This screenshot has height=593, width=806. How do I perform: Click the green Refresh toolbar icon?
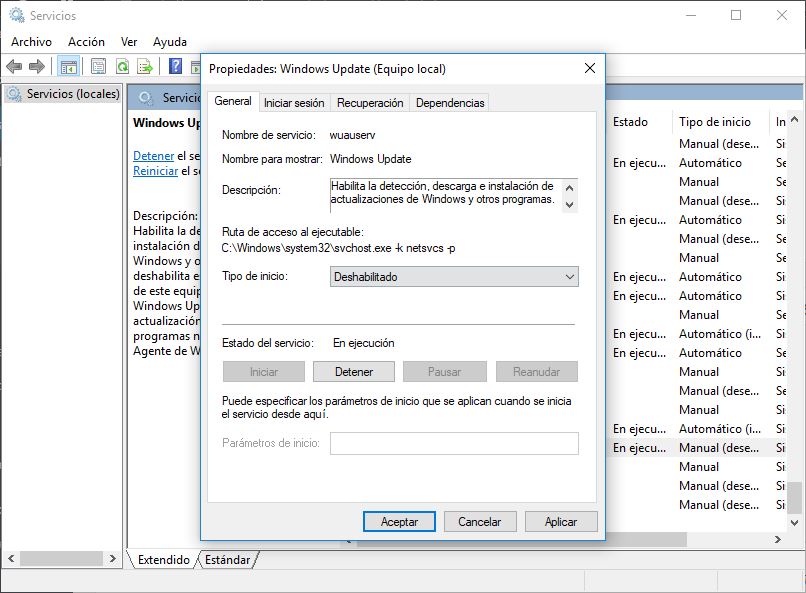click(x=122, y=67)
